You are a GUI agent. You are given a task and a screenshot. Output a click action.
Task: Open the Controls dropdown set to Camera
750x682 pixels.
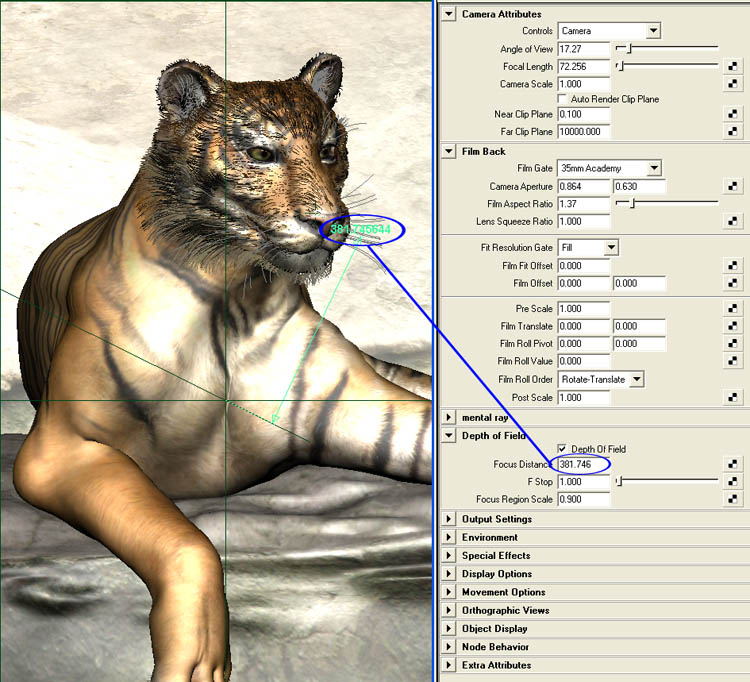click(x=609, y=31)
